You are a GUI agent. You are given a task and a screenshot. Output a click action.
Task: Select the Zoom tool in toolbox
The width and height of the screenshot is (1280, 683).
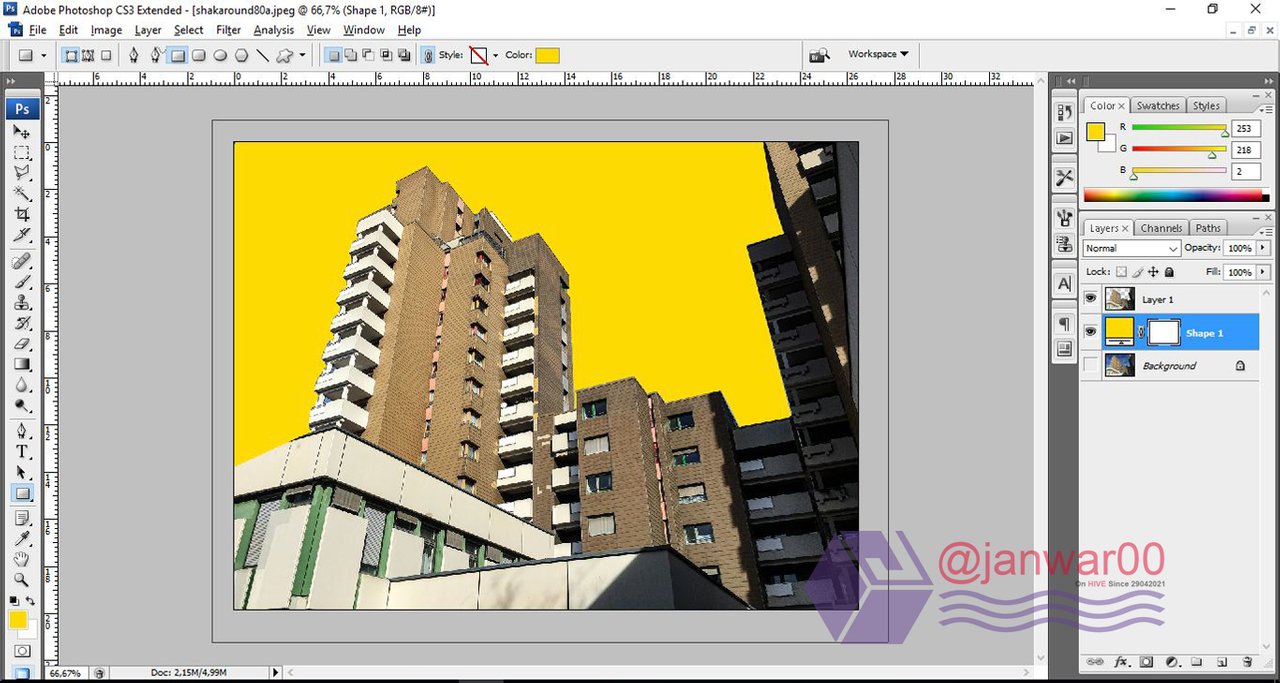click(x=22, y=580)
